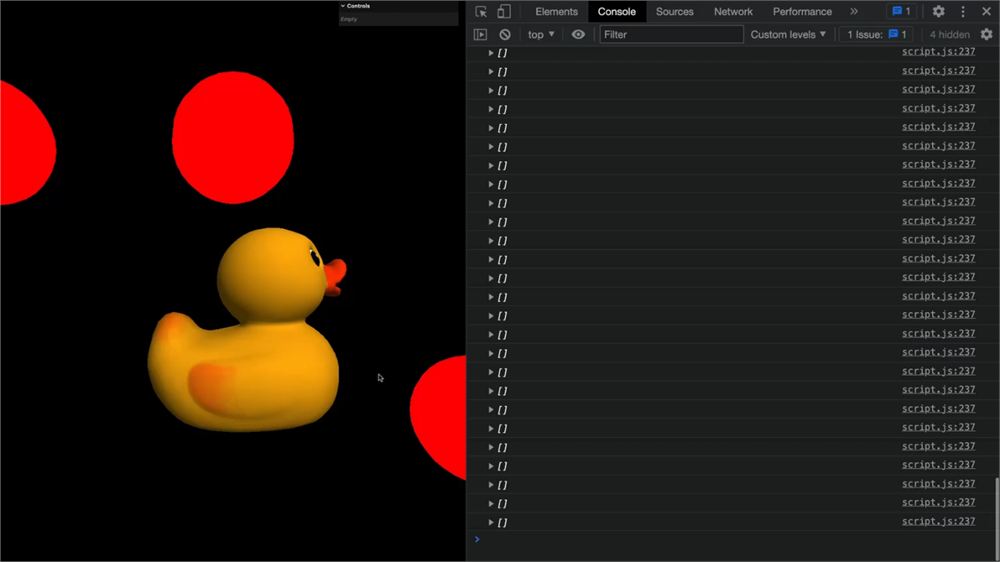
Task: Open the Sources tab
Action: click(x=674, y=11)
